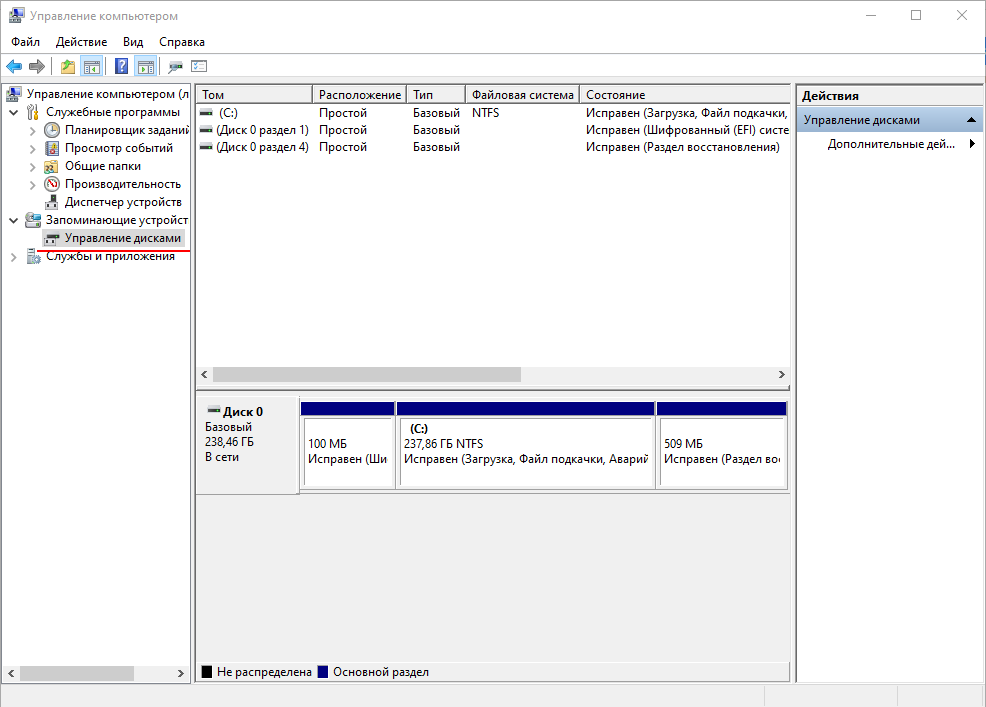Click Исправен (Раздел восстановления) status text

tap(682, 147)
